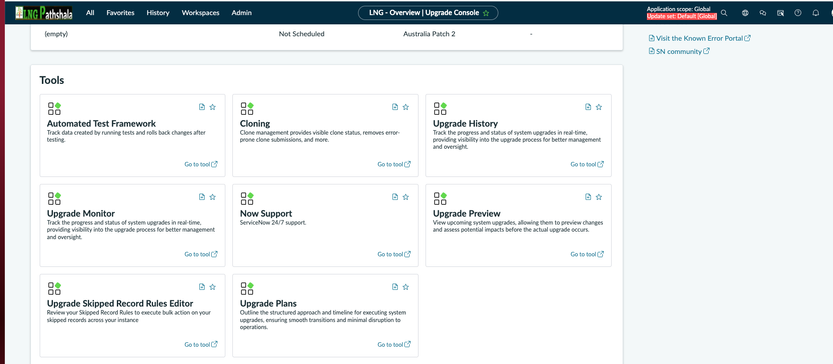Screen dimensions: 833x364
Task: Click the app grid icon on Upgrade History card
Action: click(440, 108)
